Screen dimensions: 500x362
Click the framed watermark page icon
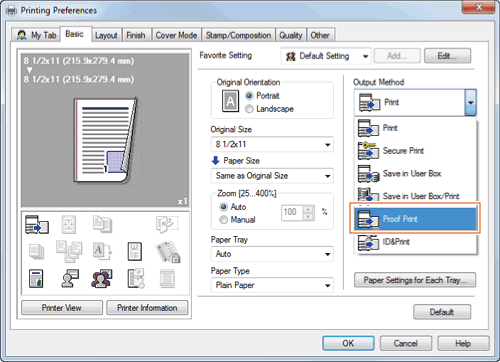[x=135, y=251]
